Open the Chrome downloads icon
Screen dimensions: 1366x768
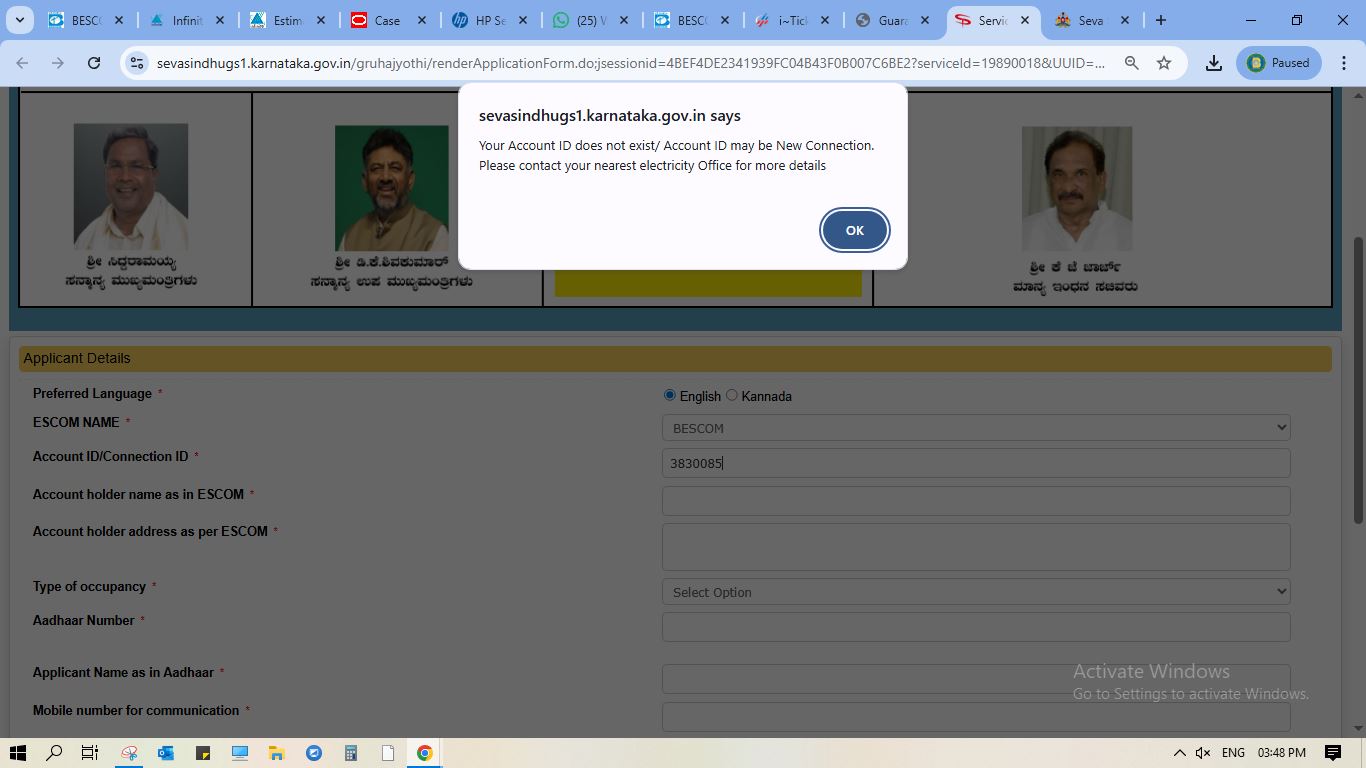click(x=1213, y=63)
